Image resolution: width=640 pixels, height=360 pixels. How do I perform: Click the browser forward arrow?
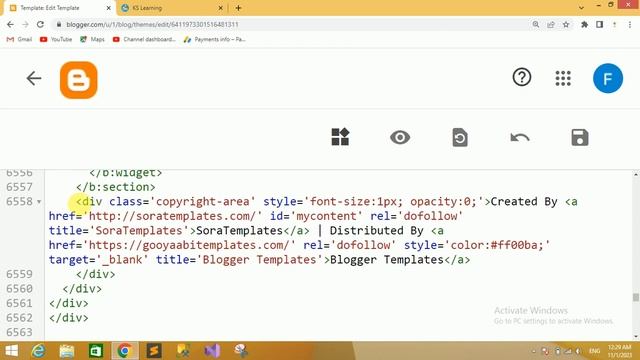click(x=25, y=24)
